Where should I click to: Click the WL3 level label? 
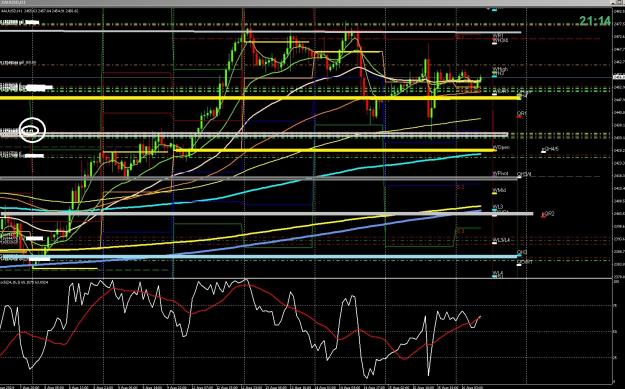coord(498,207)
